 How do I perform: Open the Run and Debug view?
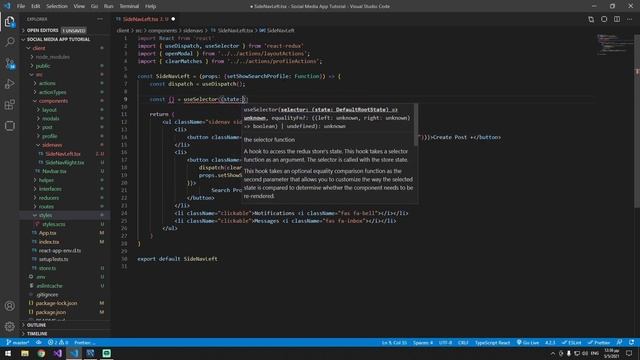click(x=9, y=84)
